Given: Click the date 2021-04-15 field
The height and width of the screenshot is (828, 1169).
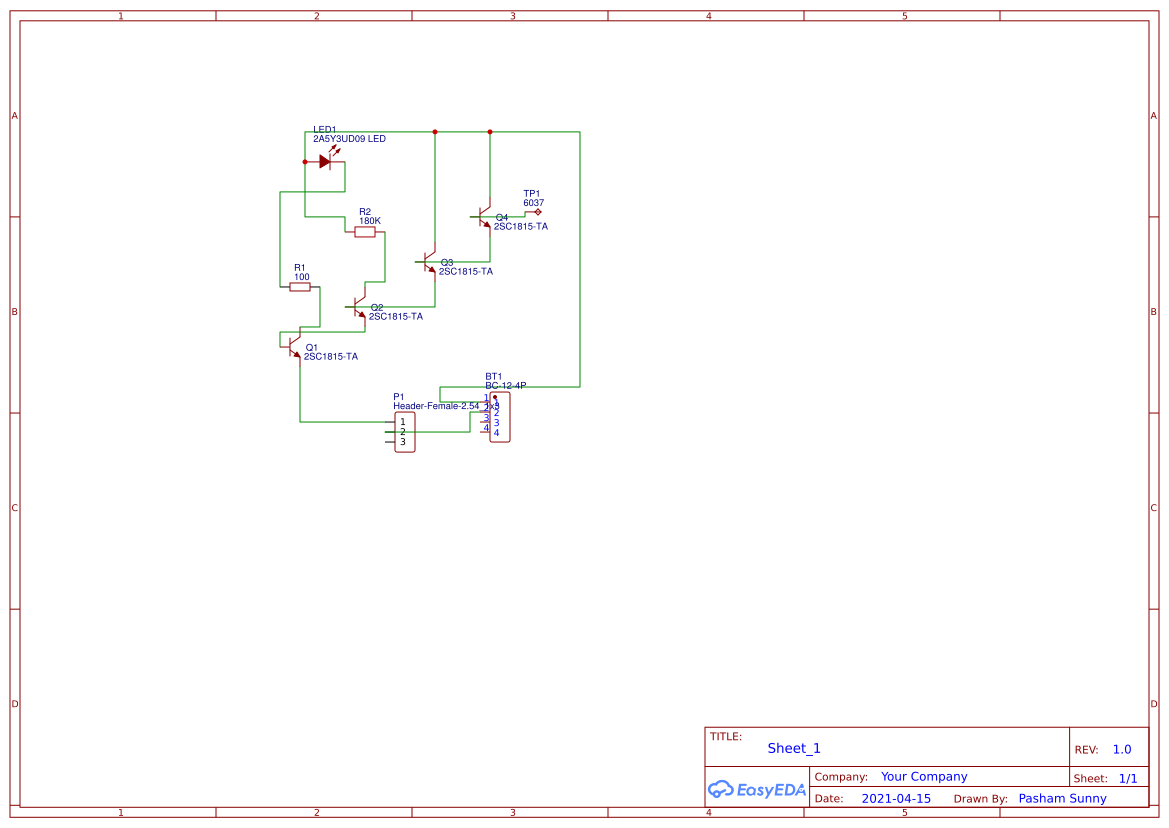Looking at the screenshot, I should [x=895, y=798].
